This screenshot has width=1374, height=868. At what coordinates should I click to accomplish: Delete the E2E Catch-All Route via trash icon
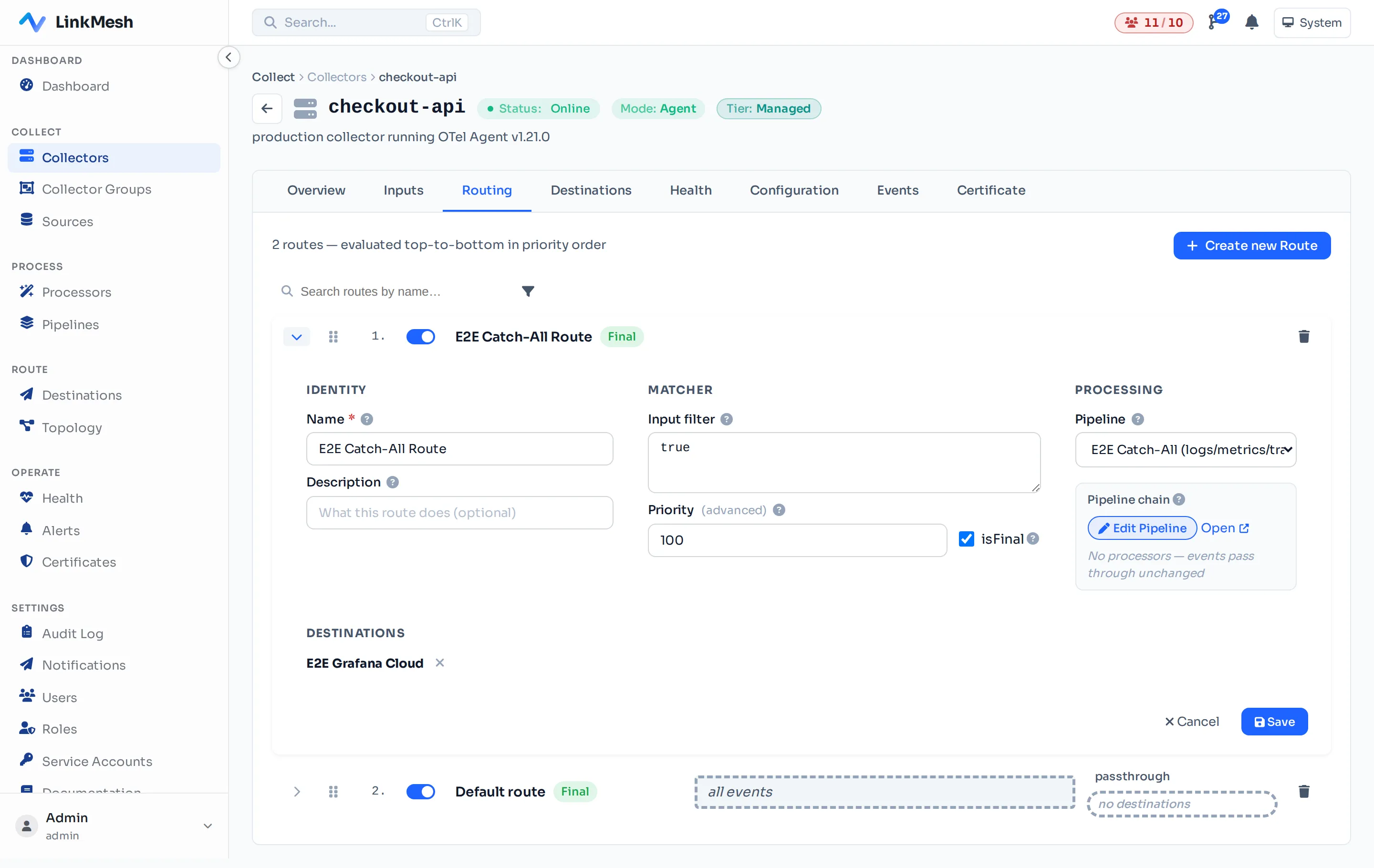tap(1303, 337)
